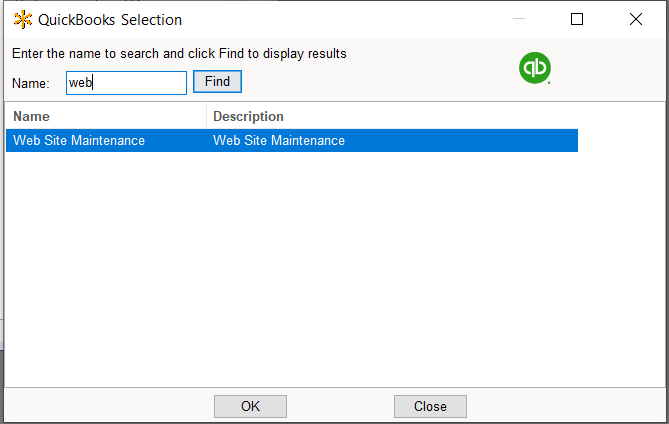Image resolution: width=669 pixels, height=424 pixels.
Task: Click the "QuickBooks Selection" title bar text
Action: click(110, 19)
